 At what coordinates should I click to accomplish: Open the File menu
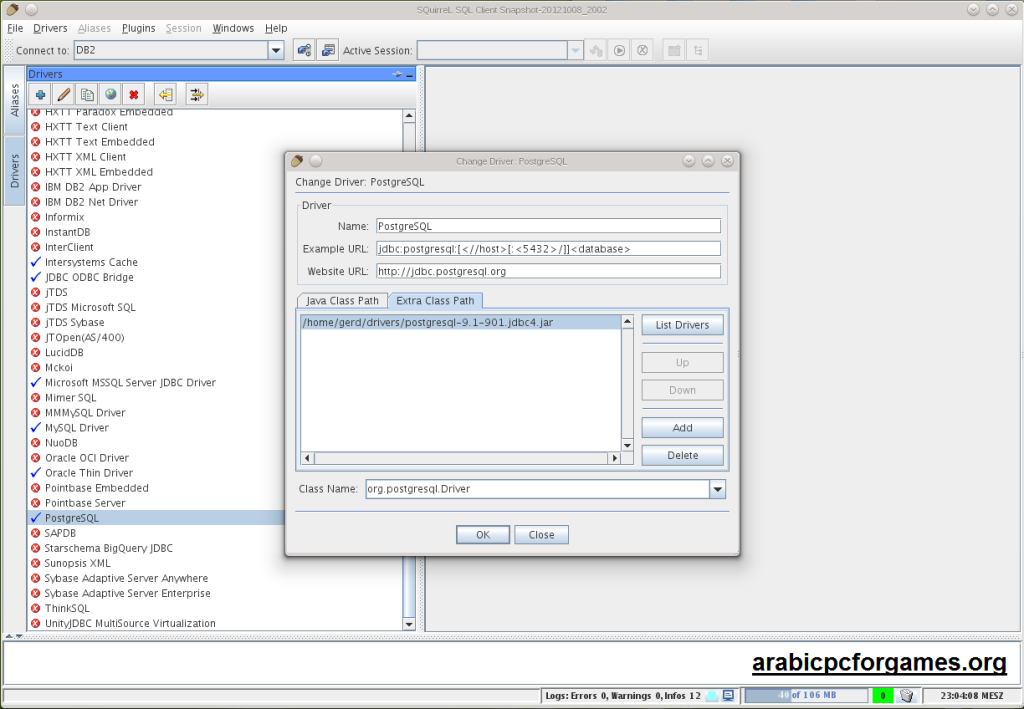[x=15, y=28]
